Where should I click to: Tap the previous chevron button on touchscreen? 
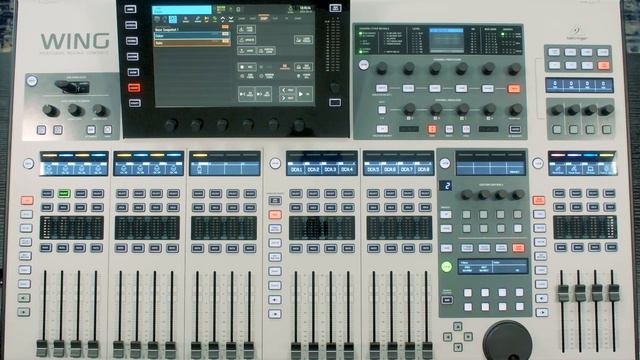click(287, 90)
